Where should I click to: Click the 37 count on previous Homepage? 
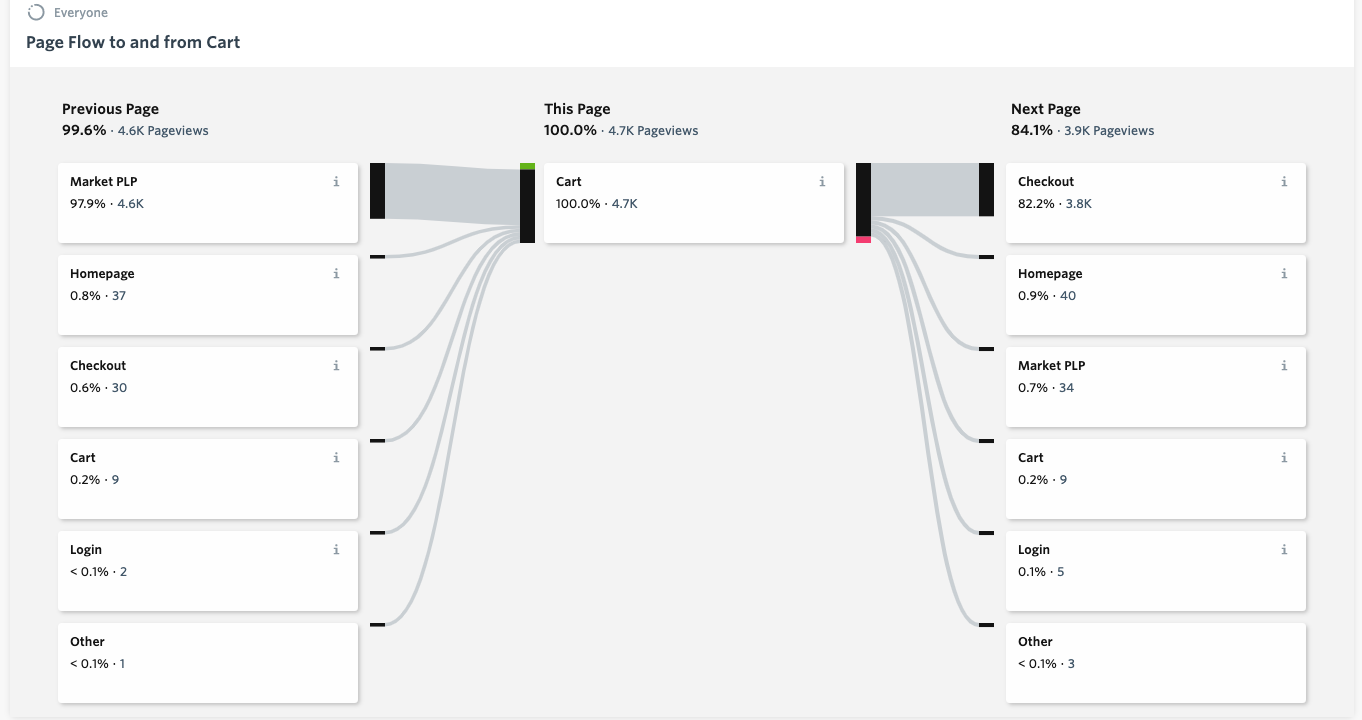pyautogui.click(x=119, y=296)
